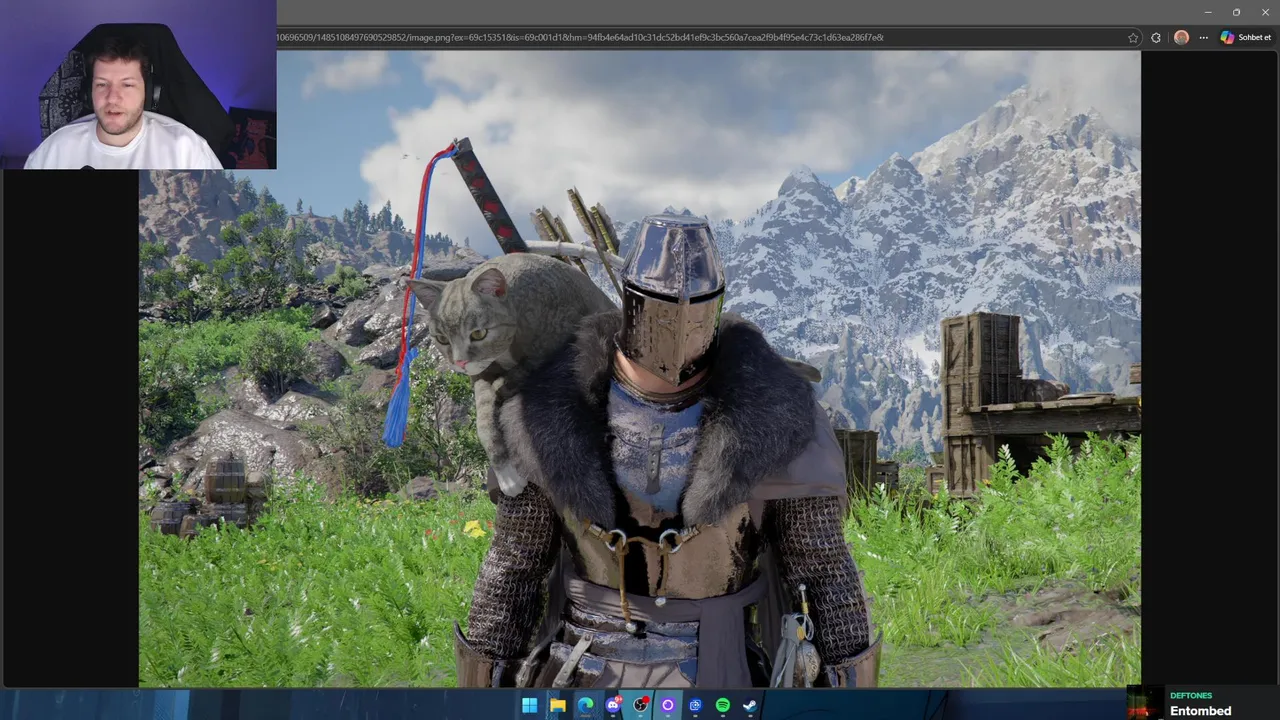This screenshot has width=1280, height=720.
Task: Minimize the browser window
Action: (x=1207, y=12)
